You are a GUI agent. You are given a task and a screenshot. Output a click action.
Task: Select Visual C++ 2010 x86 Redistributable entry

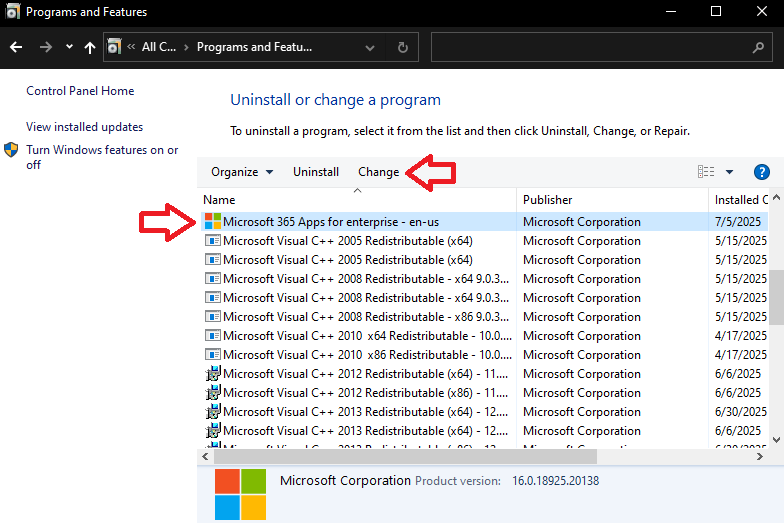pyautogui.click(x=484, y=354)
